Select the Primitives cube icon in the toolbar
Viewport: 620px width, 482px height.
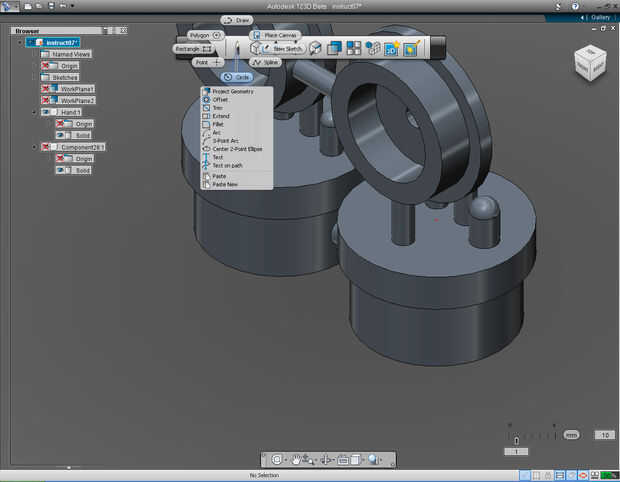click(x=255, y=48)
